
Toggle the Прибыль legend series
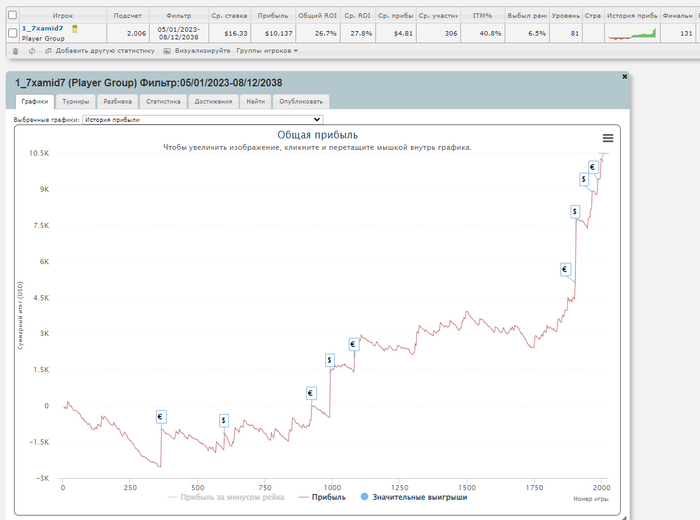[x=322, y=497]
